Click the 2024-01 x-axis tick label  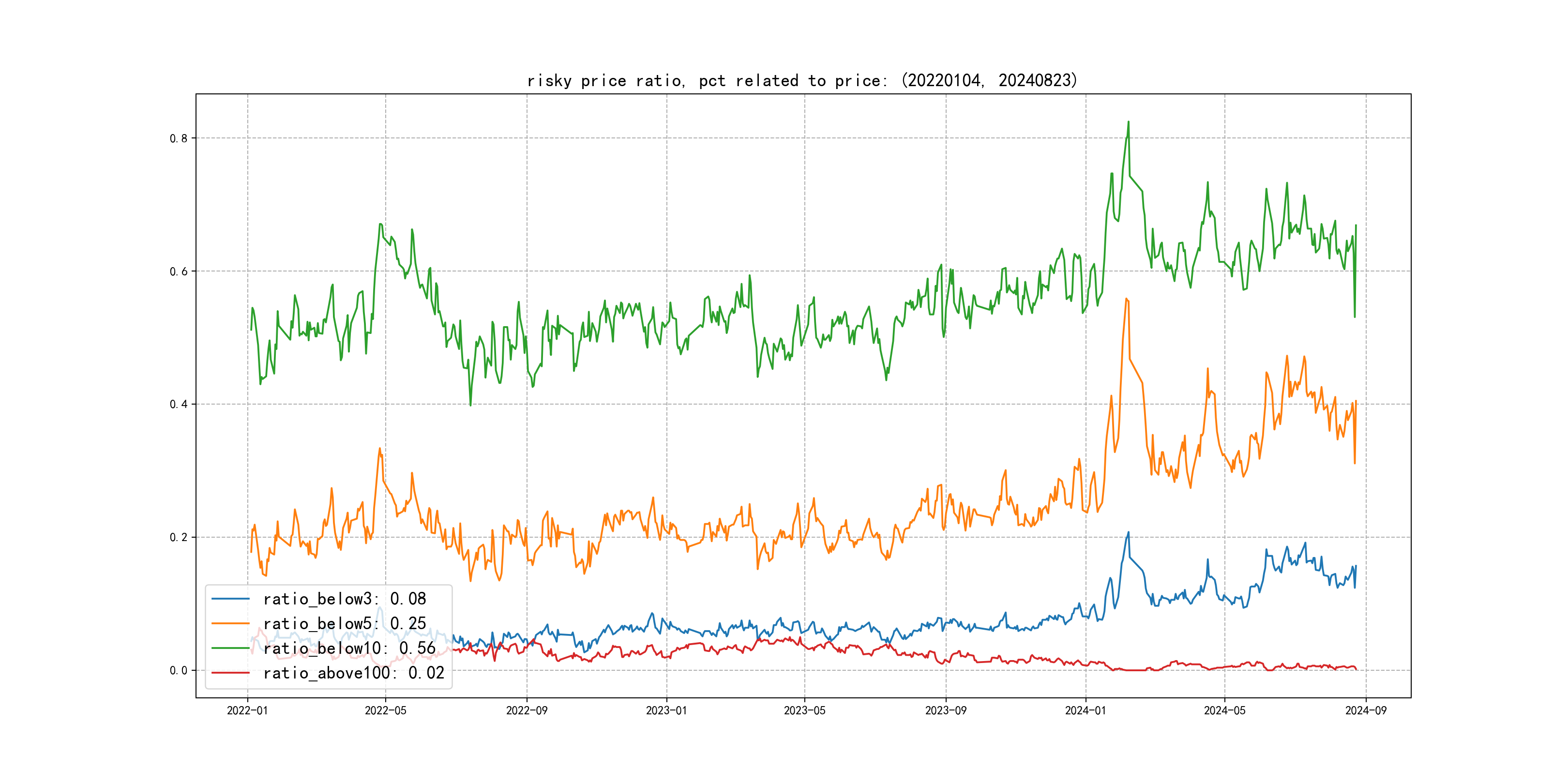[1086, 710]
